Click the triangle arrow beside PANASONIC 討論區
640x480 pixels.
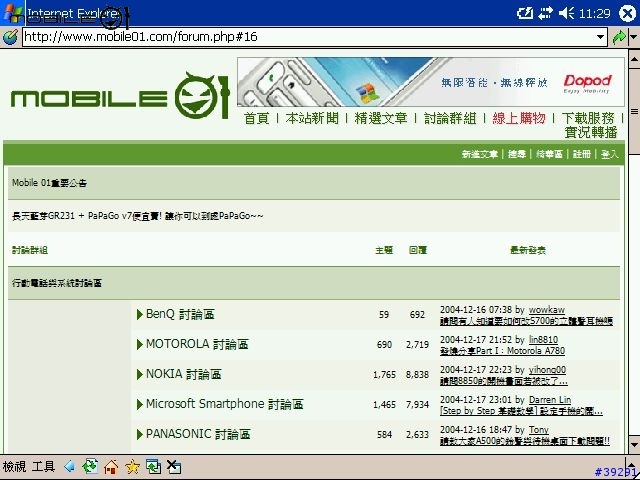tap(140, 434)
